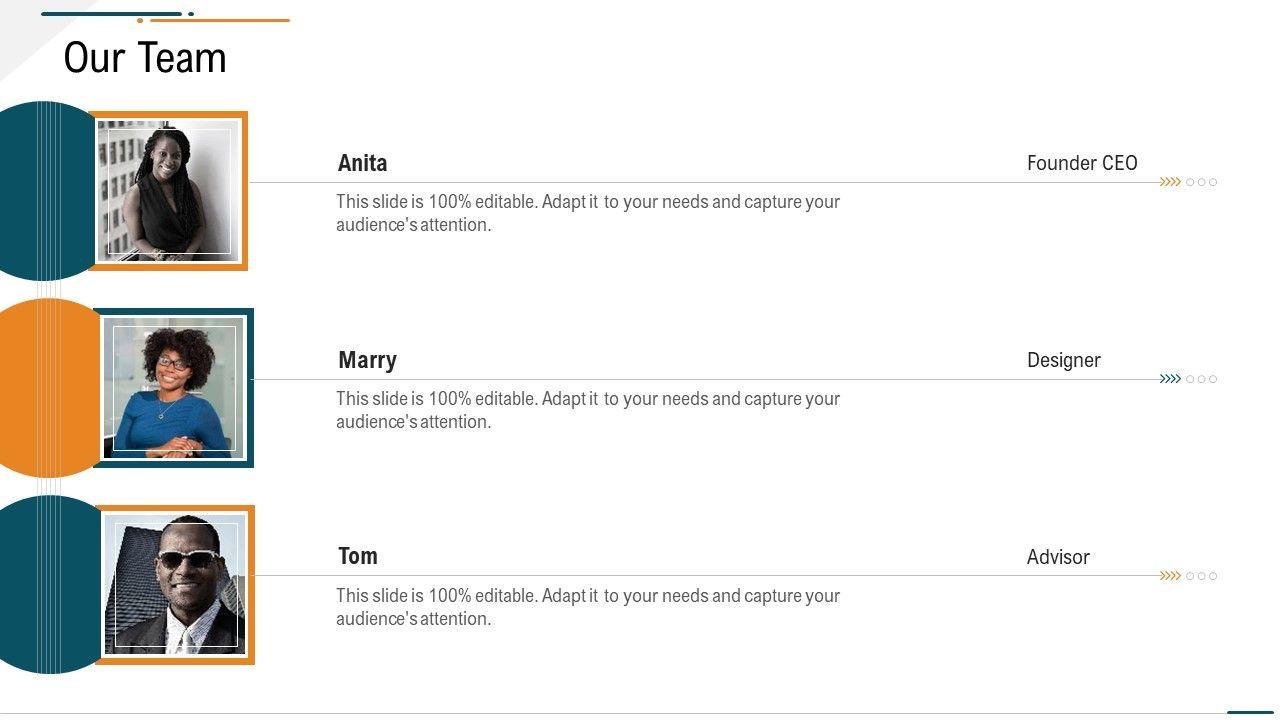Click the Founder CEO role label
This screenshot has width=1280, height=720.
pyautogui.click(x=1082, y=163)
